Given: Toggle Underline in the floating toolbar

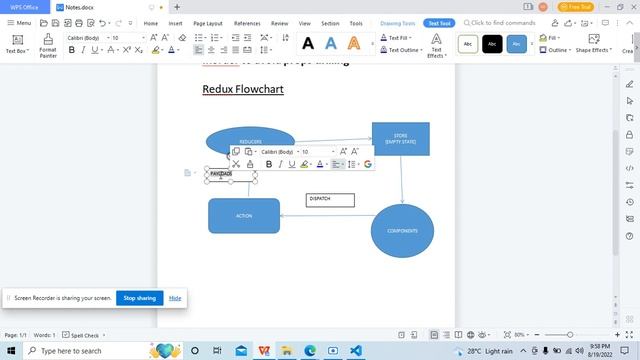Looking at the screenshot, I should pos(291,164).
